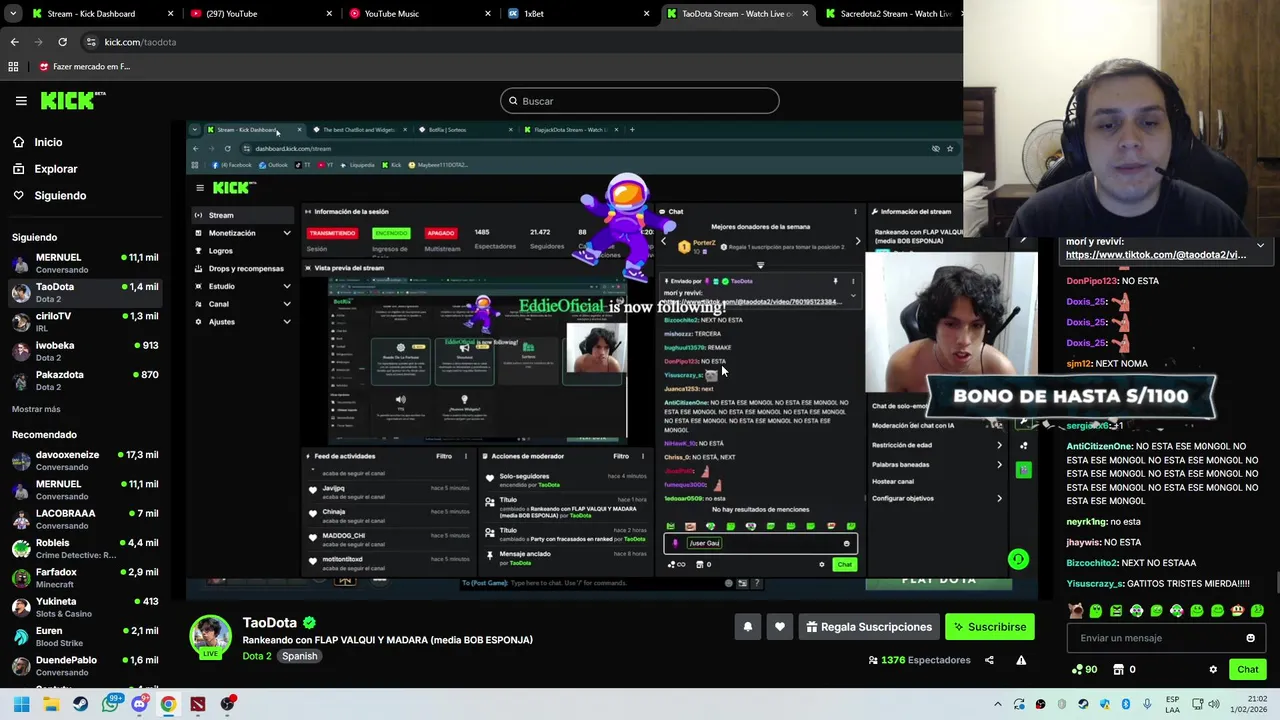Open Chrome from taskbar
1280x720 pixels.
pyautogui.click(x=168, y=704)
